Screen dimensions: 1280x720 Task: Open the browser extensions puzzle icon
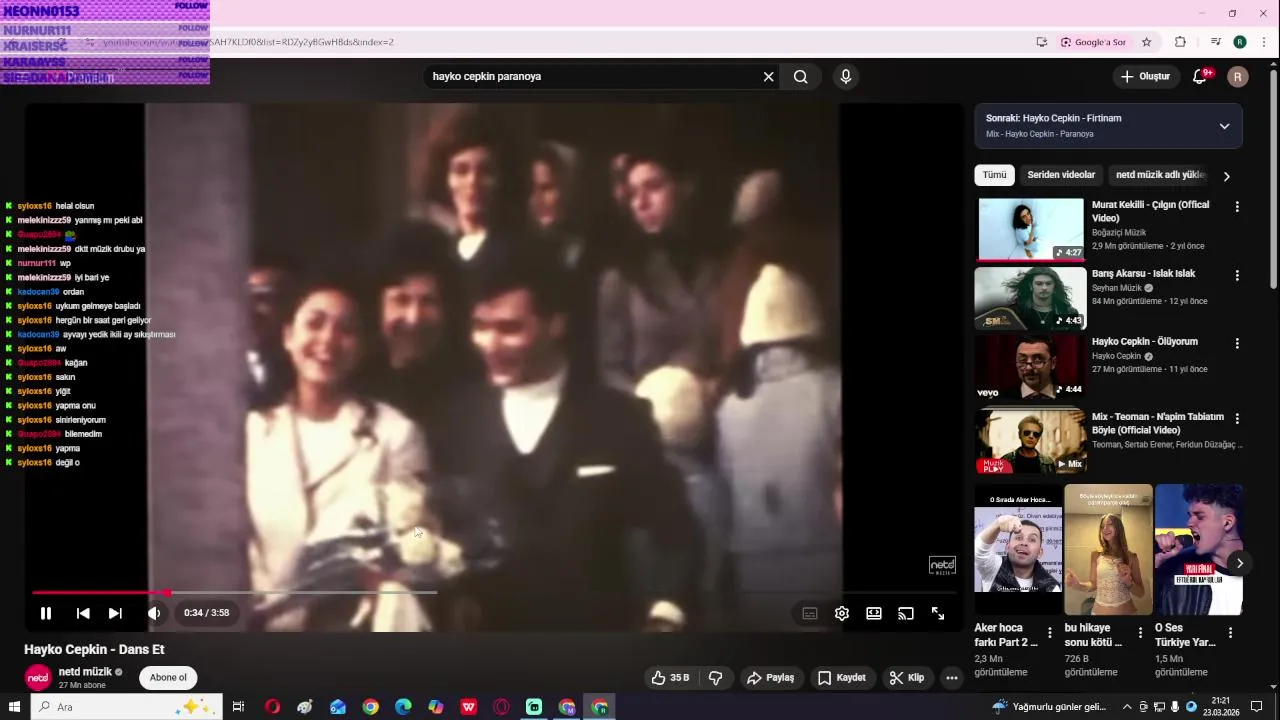(1180, 42)
